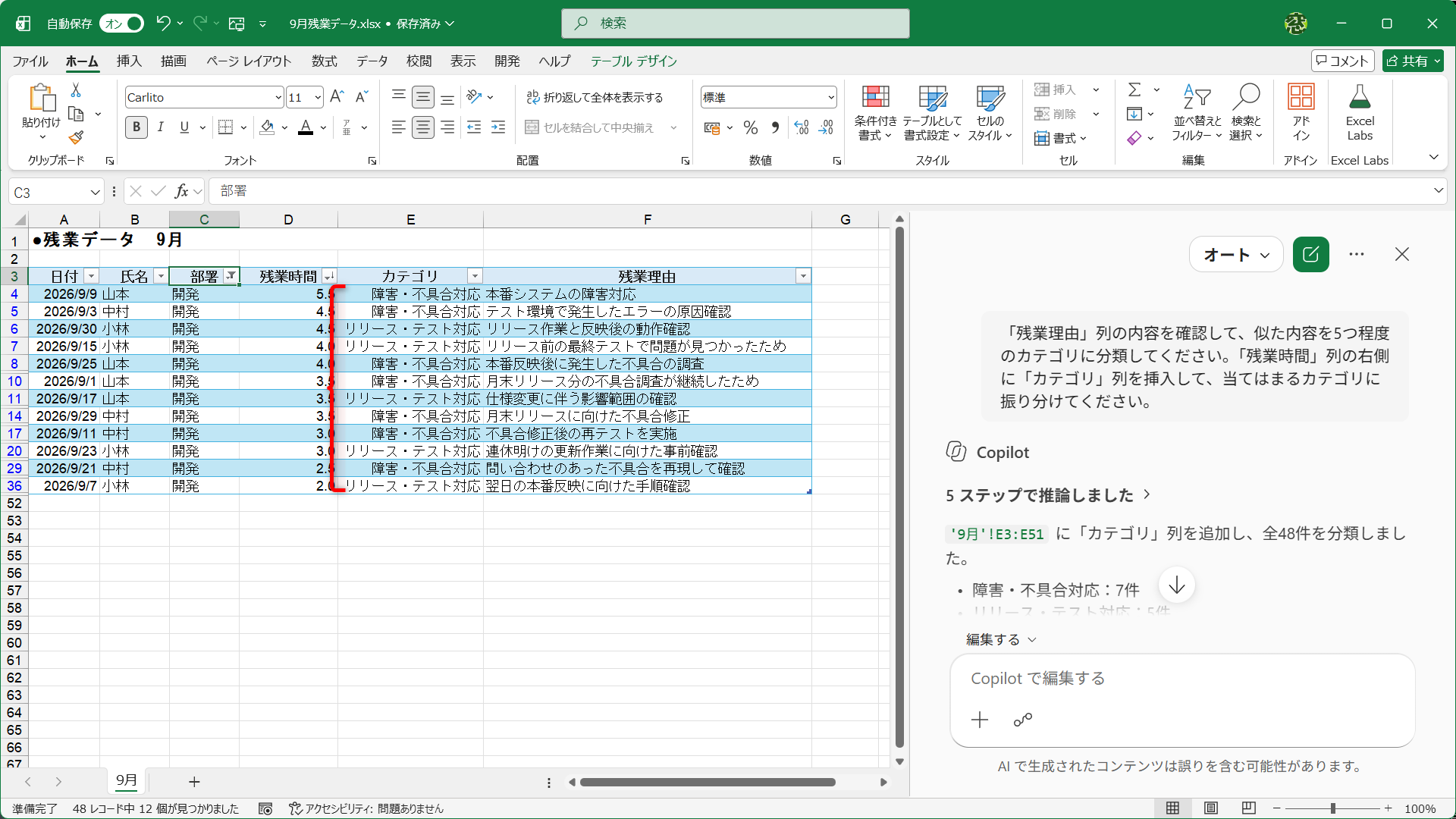Viewport: 1456px width, 819px height.
Task: Open the オート mode dropdown in Copilot
Action: (x=1236, y=255)
